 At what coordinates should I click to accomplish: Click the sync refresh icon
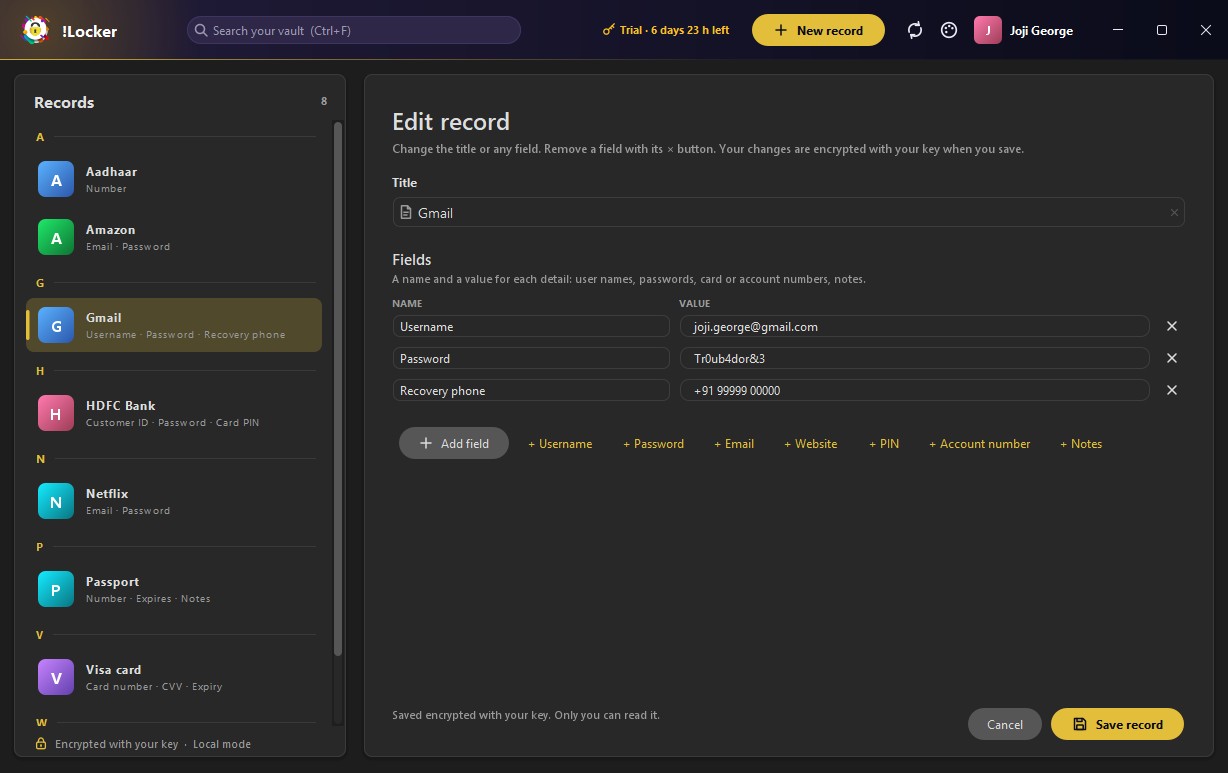click(x=915, y=30)
